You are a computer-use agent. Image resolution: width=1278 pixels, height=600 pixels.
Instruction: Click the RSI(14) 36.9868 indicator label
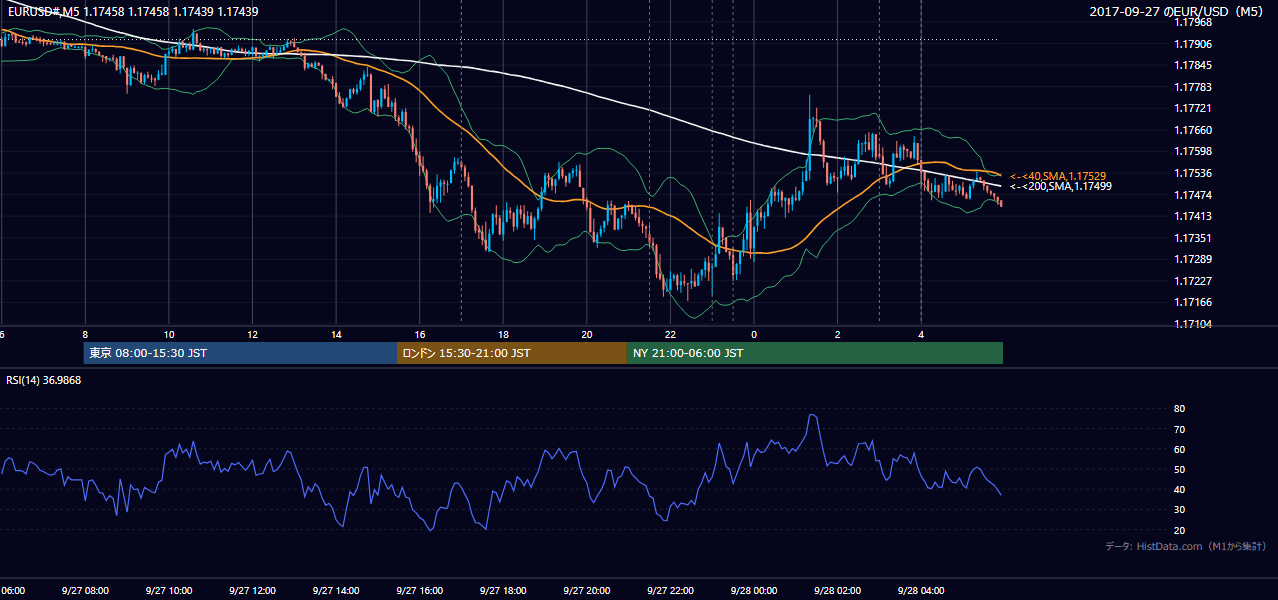44,380
